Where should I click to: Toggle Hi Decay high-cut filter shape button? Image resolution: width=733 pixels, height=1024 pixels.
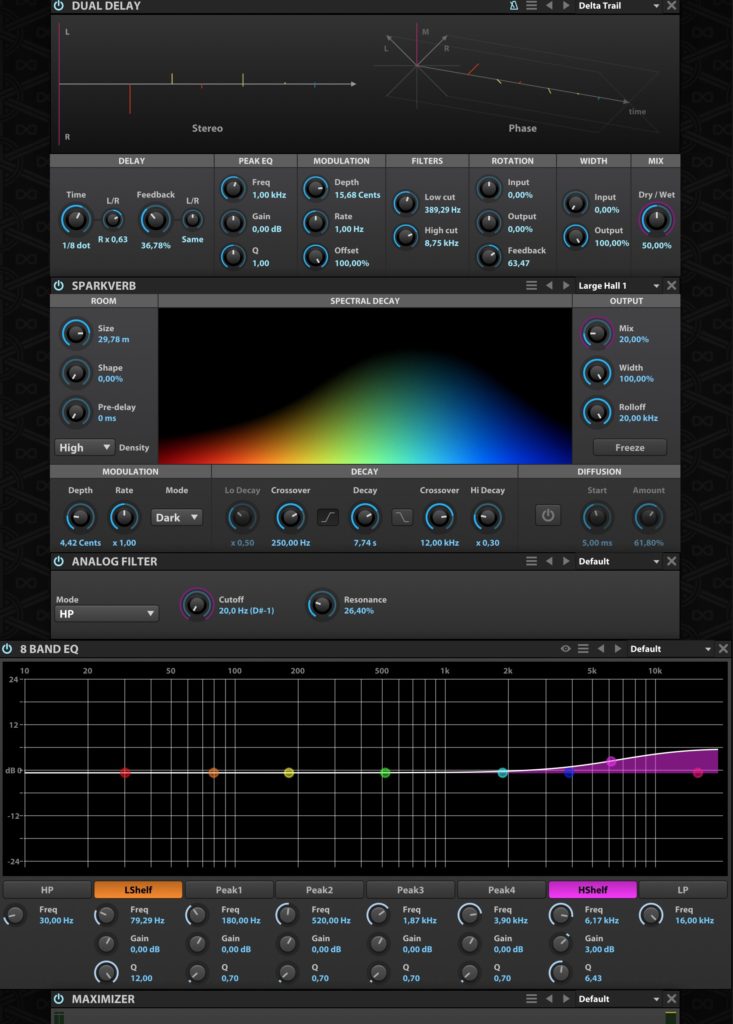(402, 517)
